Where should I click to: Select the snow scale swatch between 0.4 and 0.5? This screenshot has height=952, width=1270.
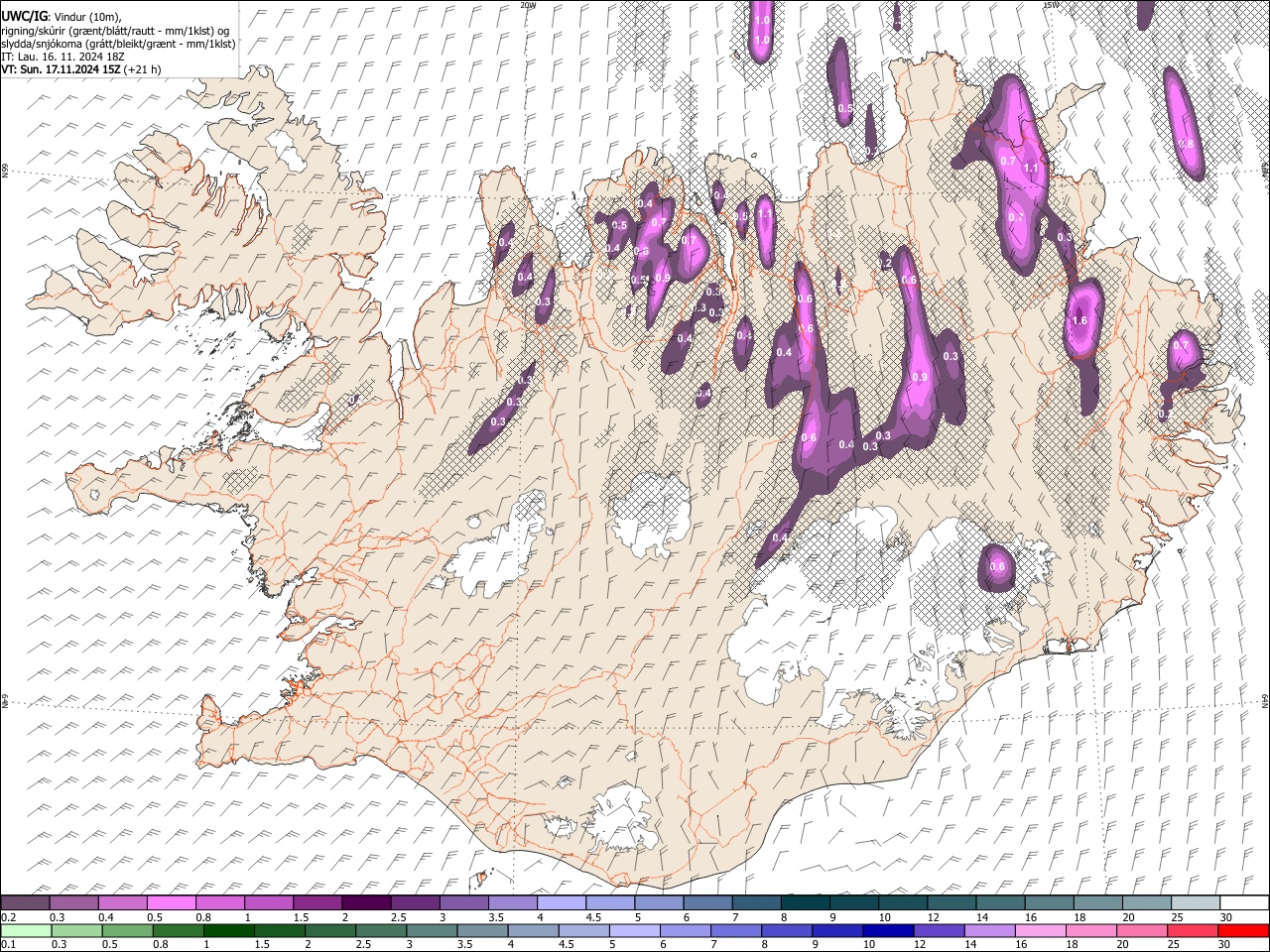123,902
